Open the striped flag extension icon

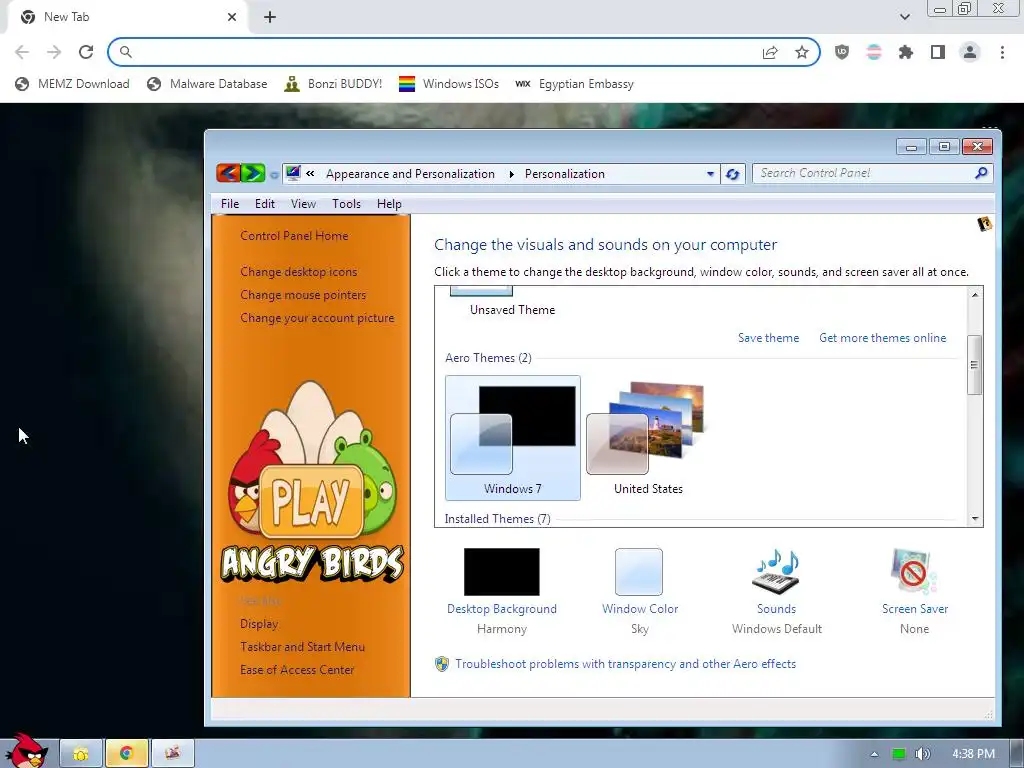pyautogui.click(x=874, y=52)
